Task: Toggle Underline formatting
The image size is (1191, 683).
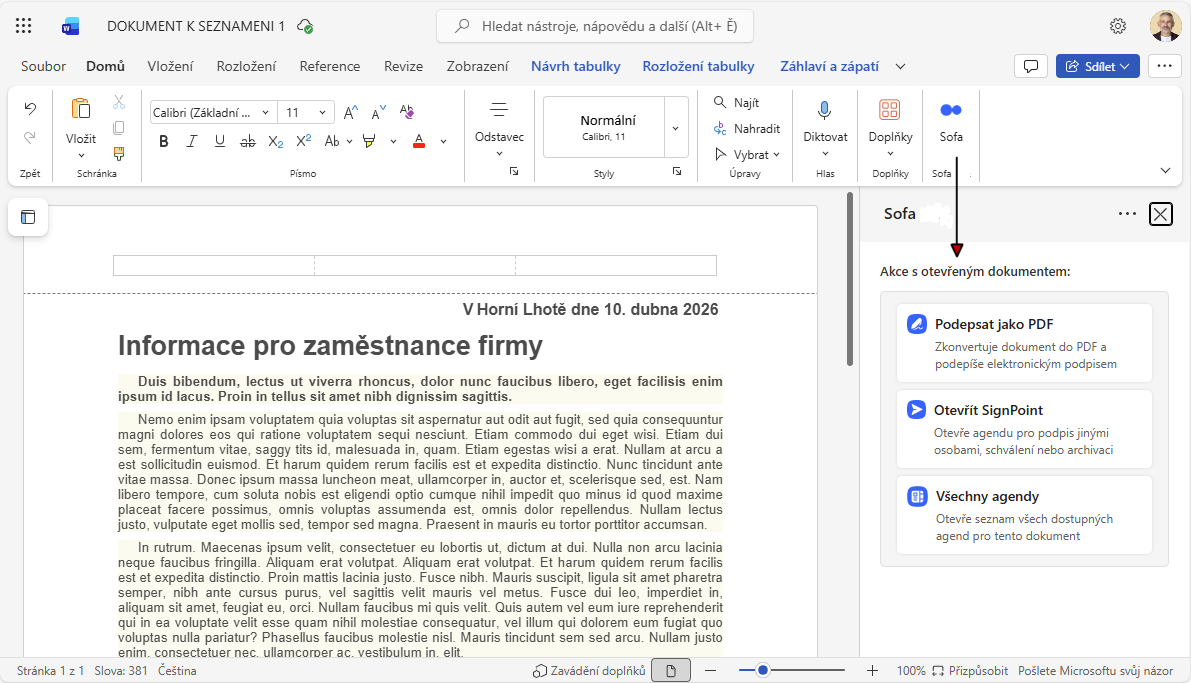Action: [x=219, y=141]
